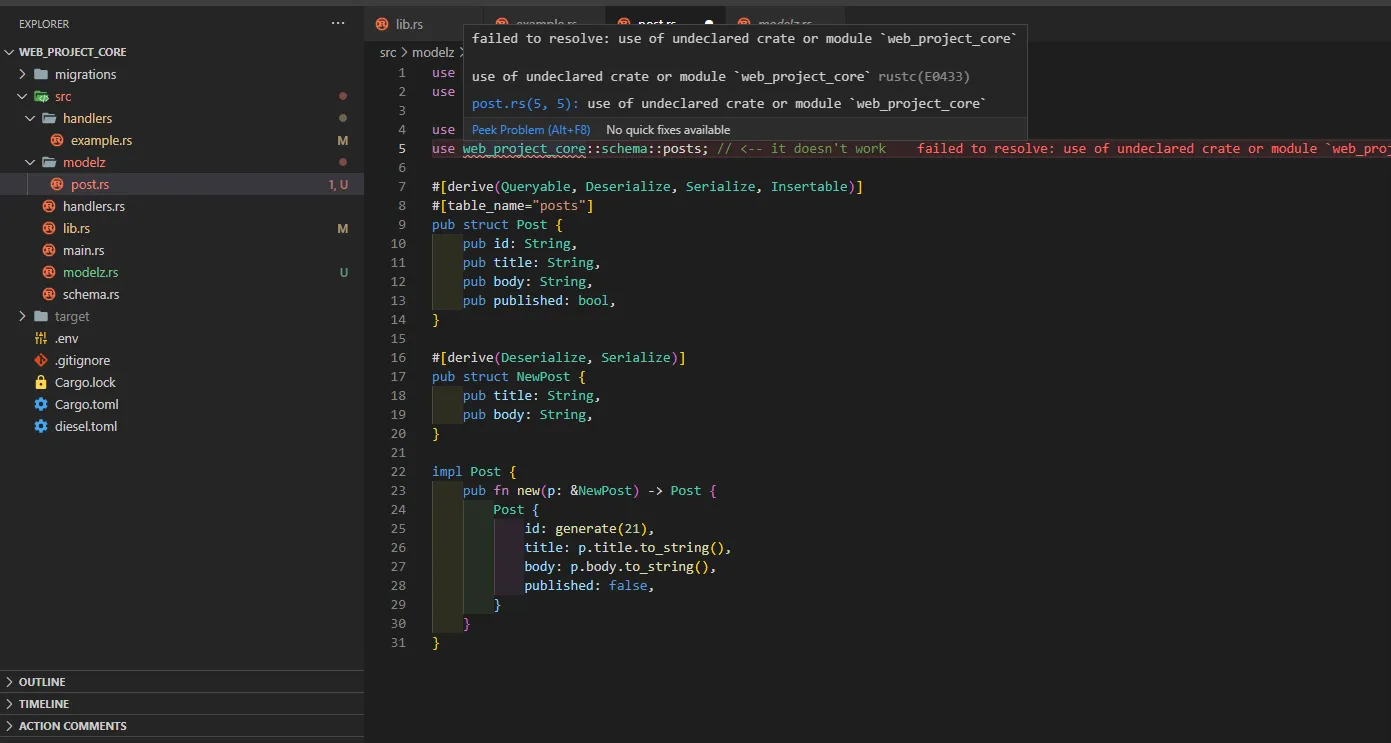Screen dimensions: 1391x743
Task: Open the Explorer more actions ellipsis menu
Action: point(338,23)
